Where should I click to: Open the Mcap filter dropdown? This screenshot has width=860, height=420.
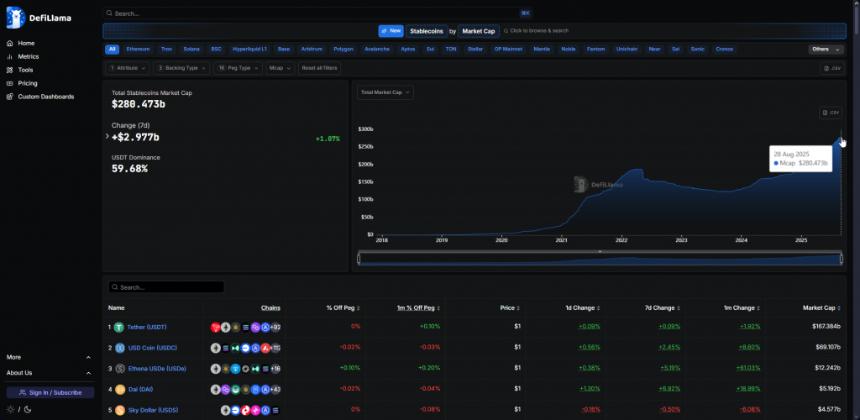click(280, 69)
